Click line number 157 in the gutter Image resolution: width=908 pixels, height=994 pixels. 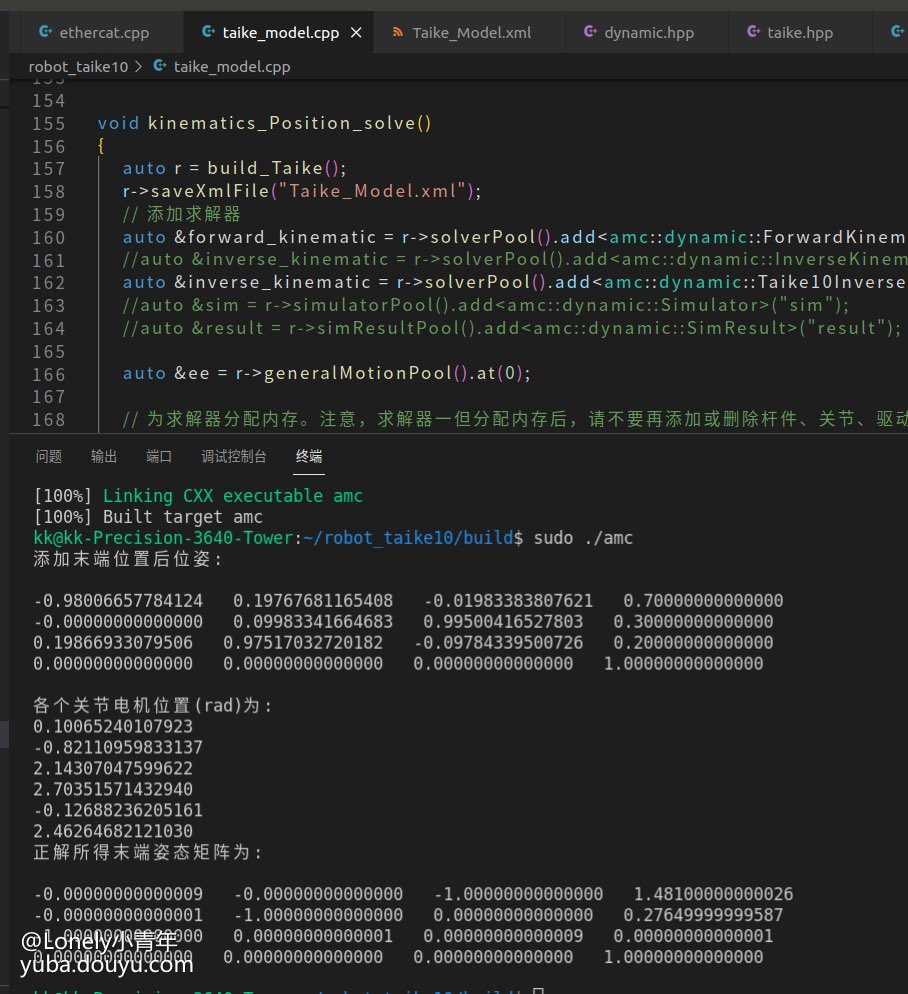[x=48, y=169]
